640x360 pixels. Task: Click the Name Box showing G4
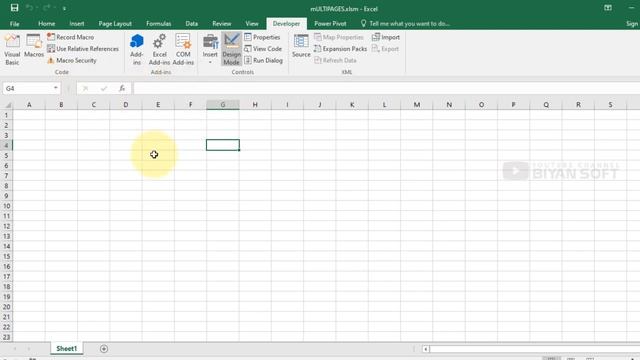click(28, 88)
